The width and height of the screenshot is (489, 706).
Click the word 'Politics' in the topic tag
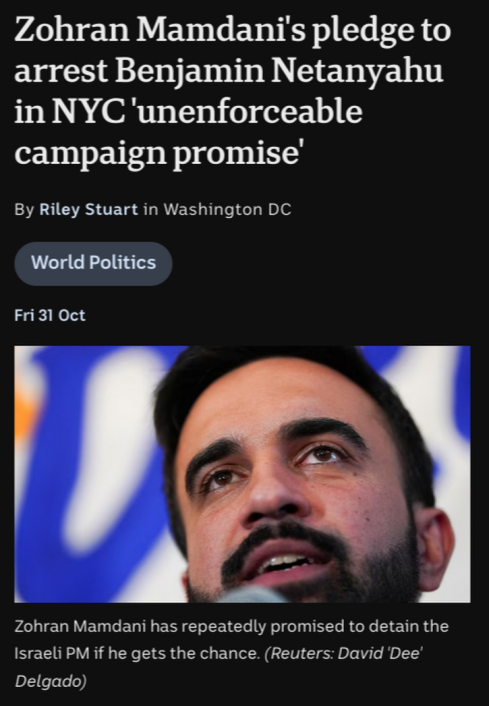(122, 262)
